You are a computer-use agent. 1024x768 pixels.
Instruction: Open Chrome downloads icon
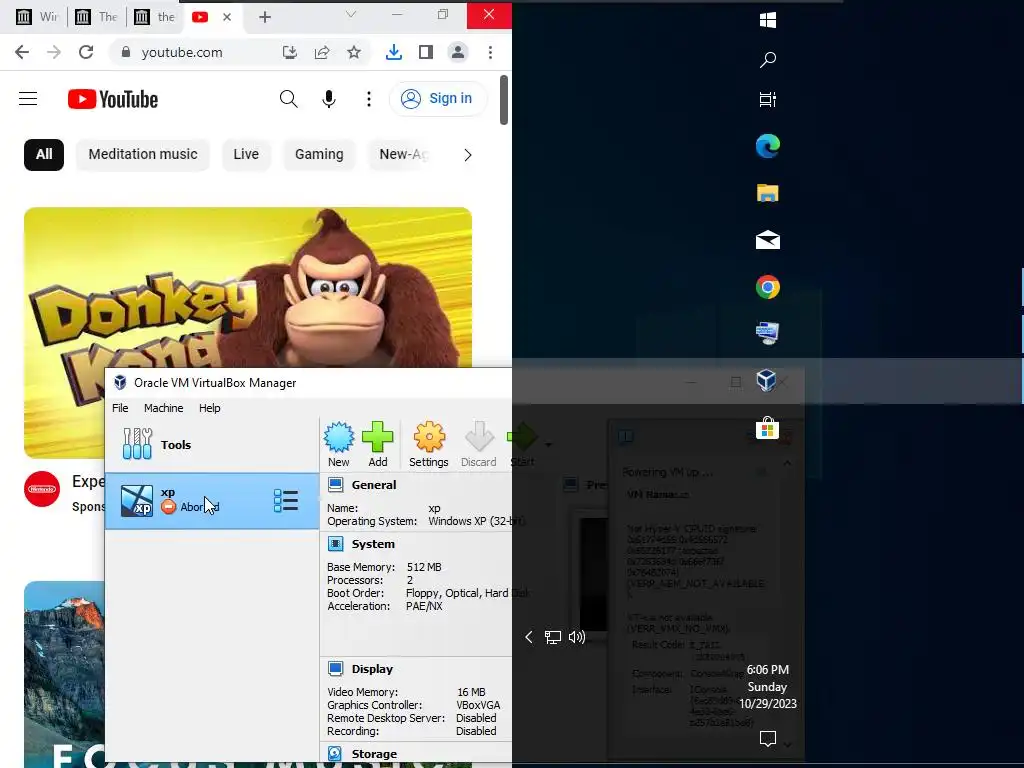(394, 52)
